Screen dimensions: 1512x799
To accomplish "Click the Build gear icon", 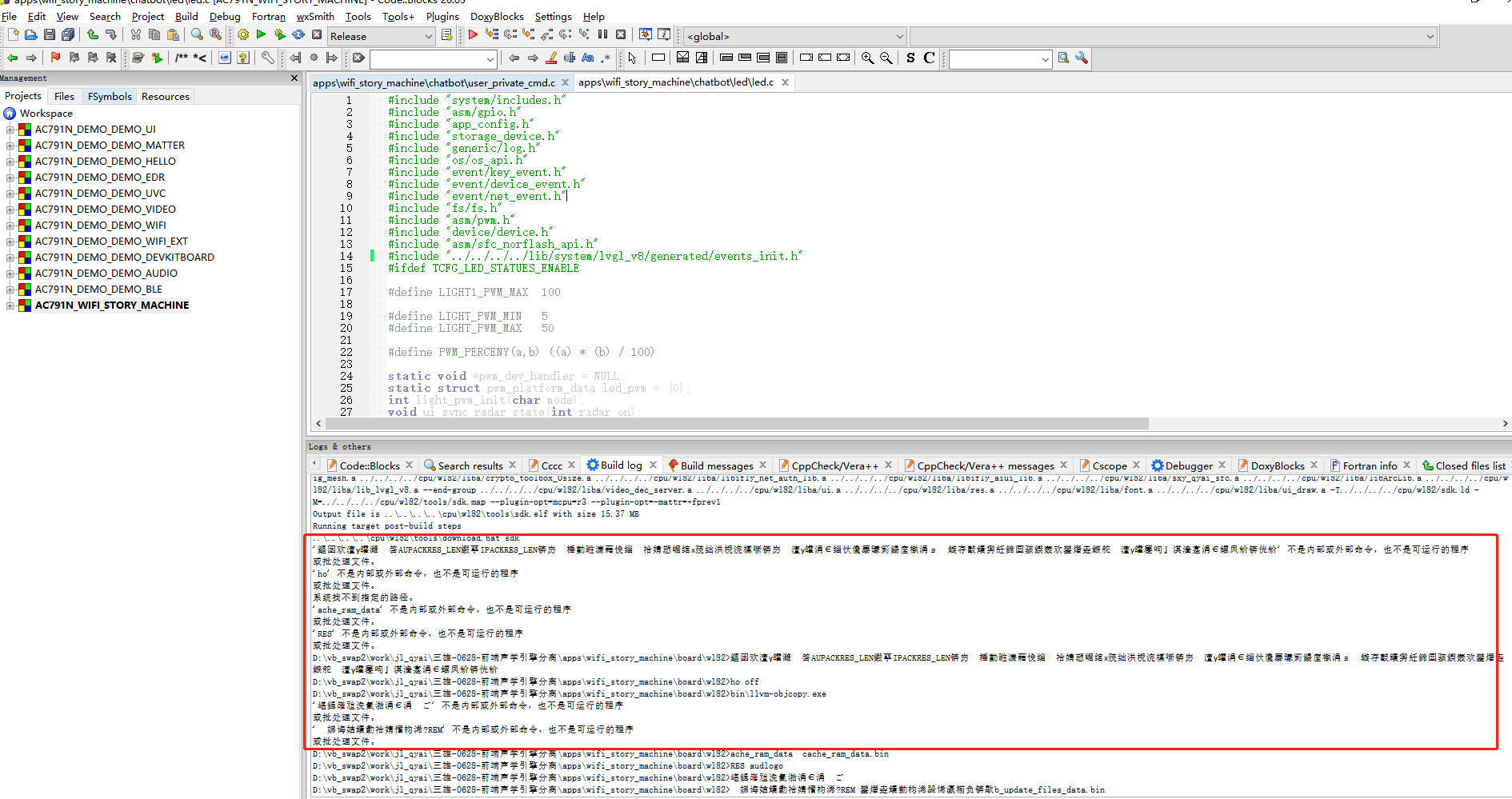I will 242,35.
